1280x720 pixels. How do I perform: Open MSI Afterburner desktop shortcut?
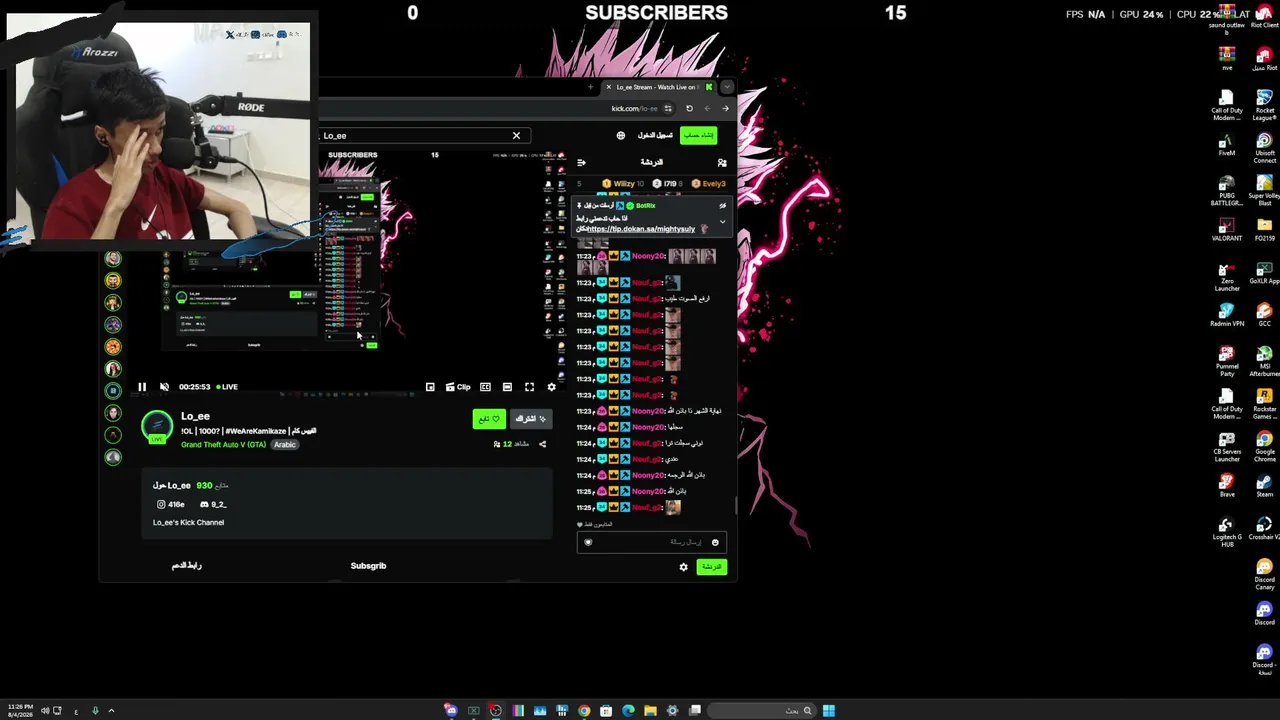pos(1264,361)
